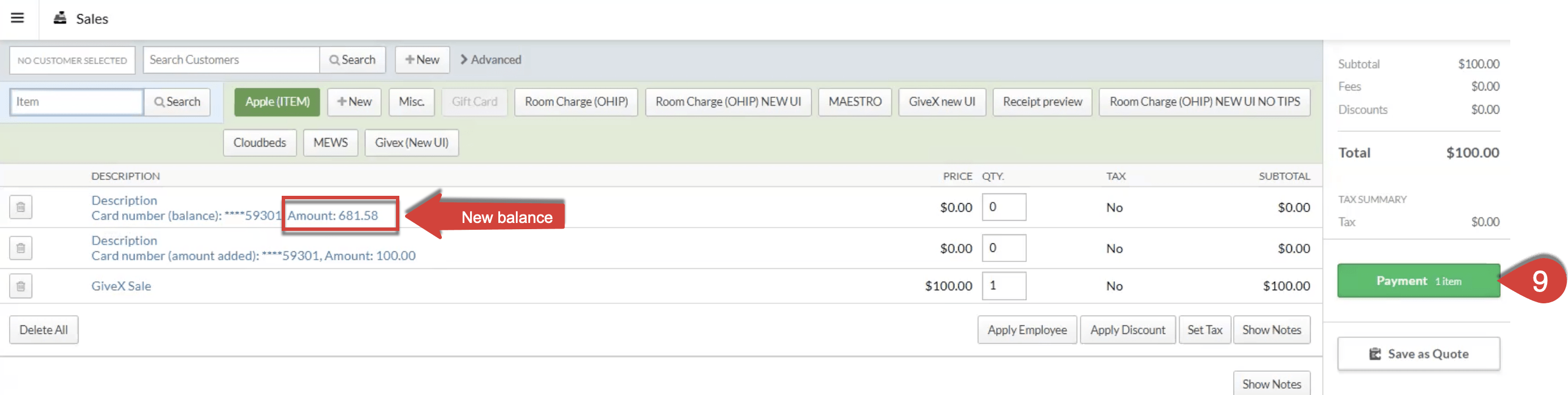Screen dimensions: 1568x395
Task: Click the GiveX new UI button
Action: (x=942, y=102)
